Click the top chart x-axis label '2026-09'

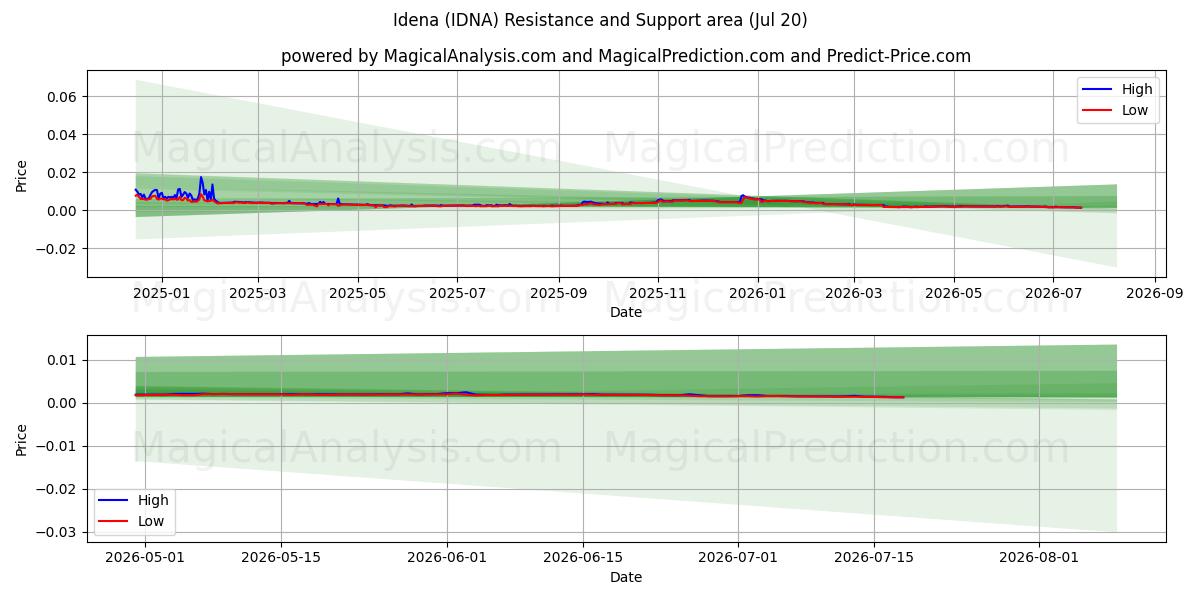pos(1155,293)
